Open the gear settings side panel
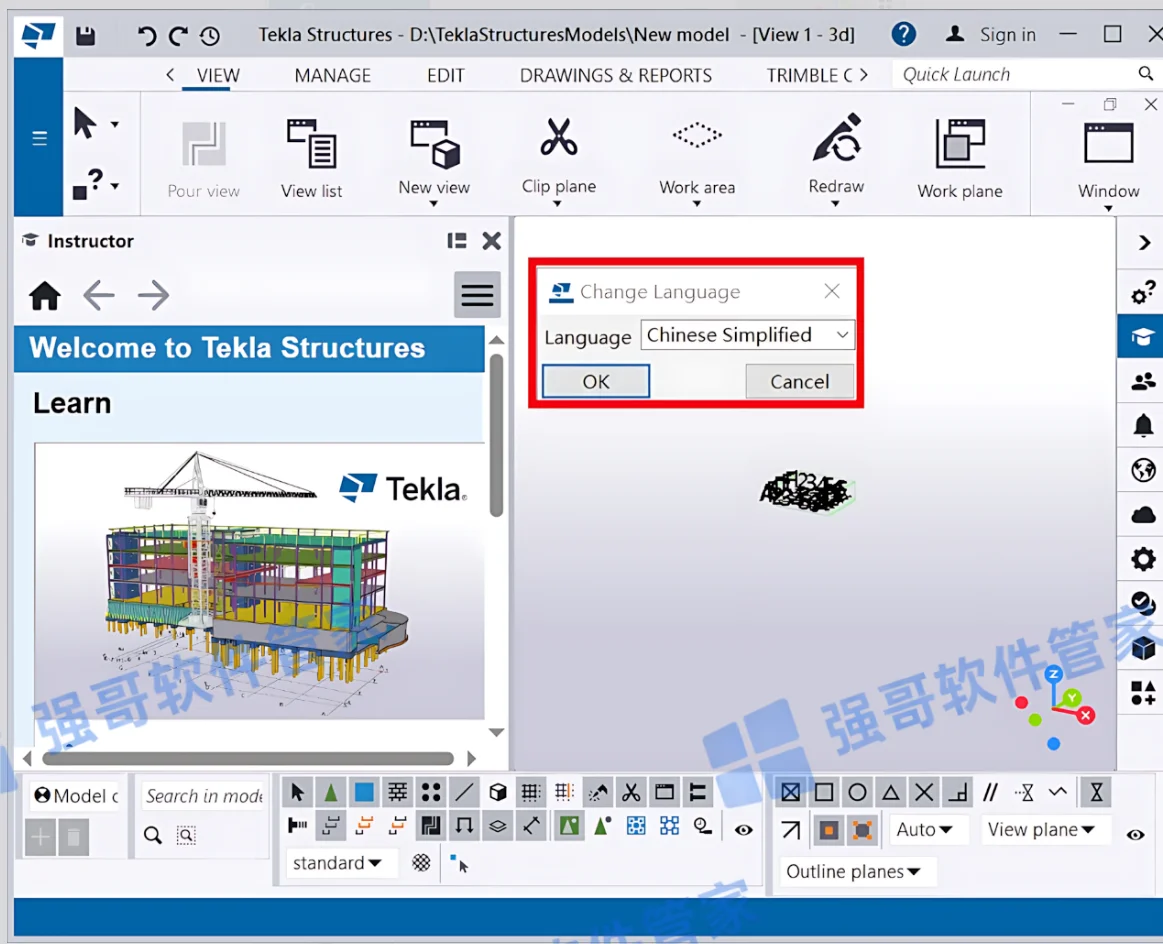The height and width of the screenshot is (944, 1163). click(x=1143, y=559)
